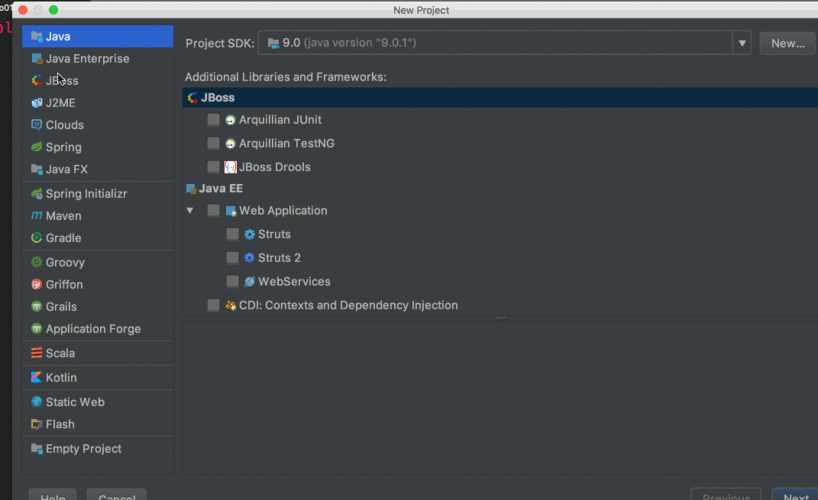The height and width of the screenshot is (500, 818).
Task: Click the Spring Initializr icon
Action: (x=37, y=194)
